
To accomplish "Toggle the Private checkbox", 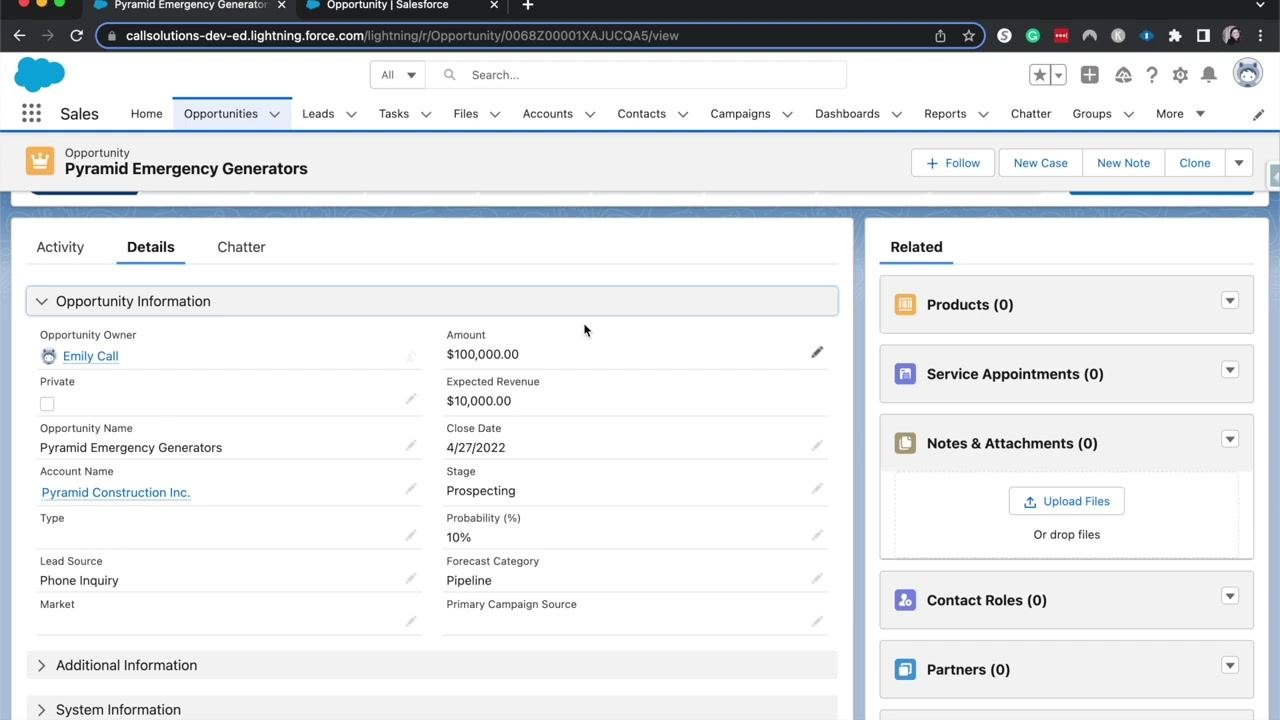I will click(47, 404).
